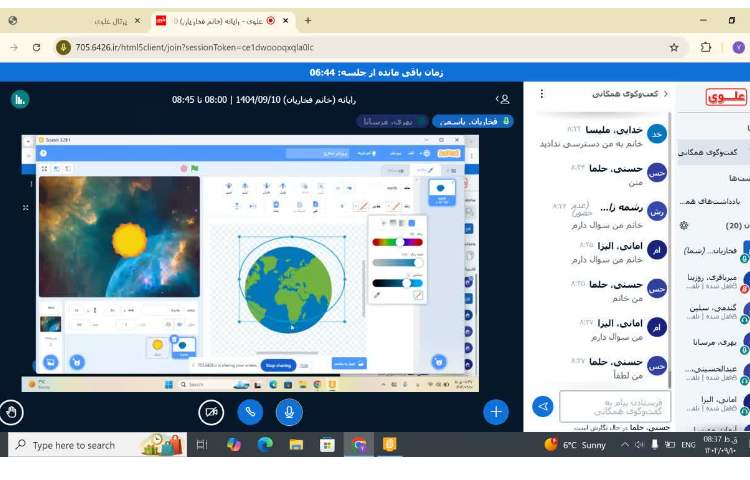Open public chat three-dot options menu
This screenshot has width=750, height=480.
(x=541, y=94)
